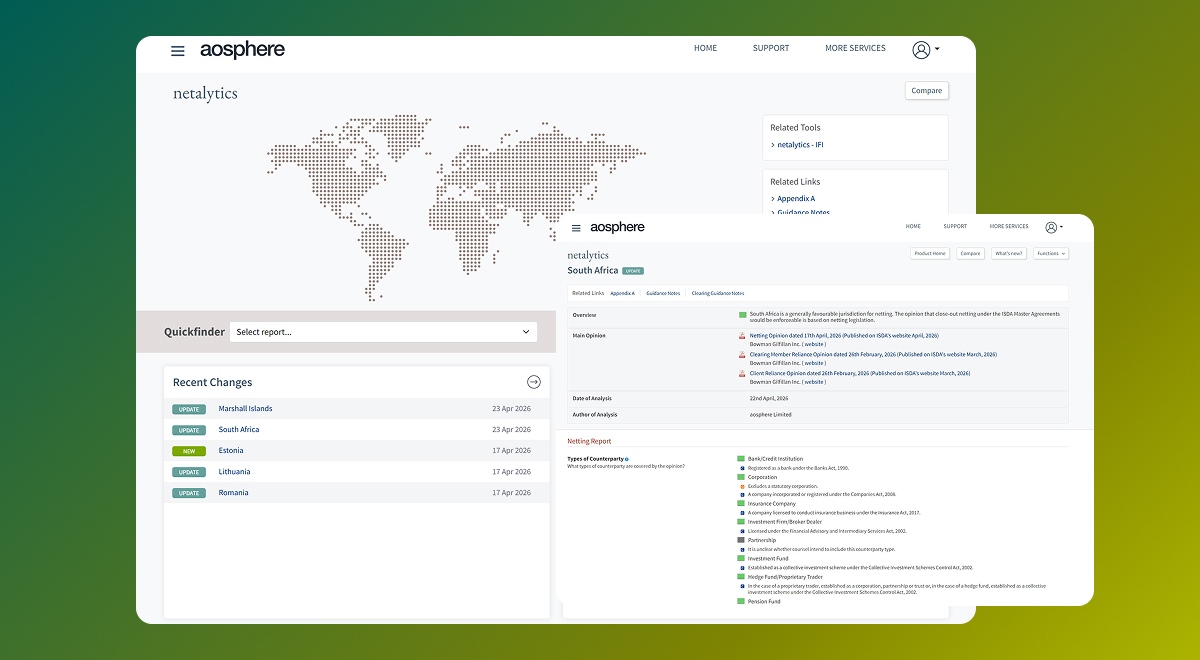This screenshot has height=660, width=1200.
Task: Click green square beside Hedge Fund/Proprietary Trader
Action: point(741,577)
